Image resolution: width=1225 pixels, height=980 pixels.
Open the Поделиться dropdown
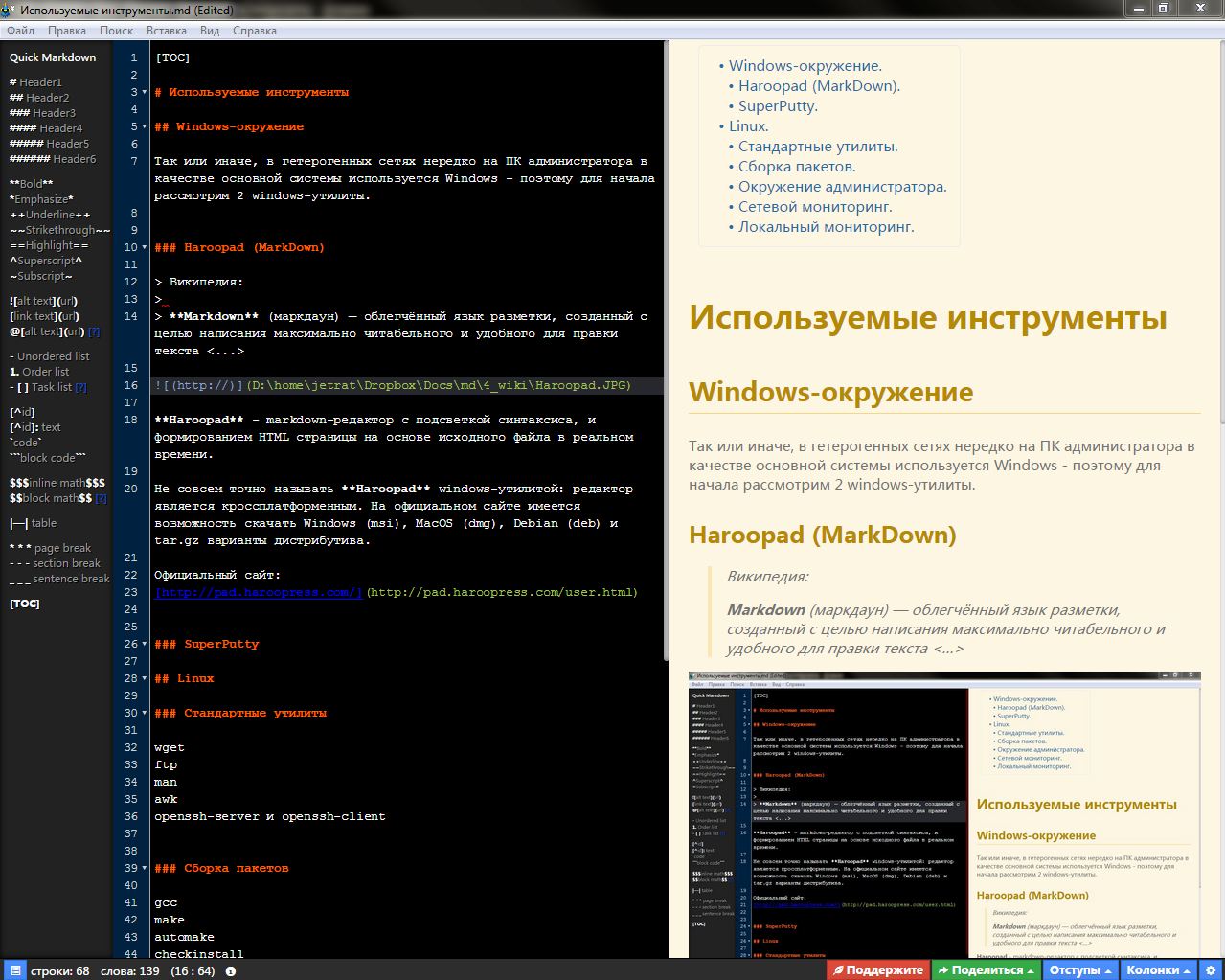coord(986,969)
